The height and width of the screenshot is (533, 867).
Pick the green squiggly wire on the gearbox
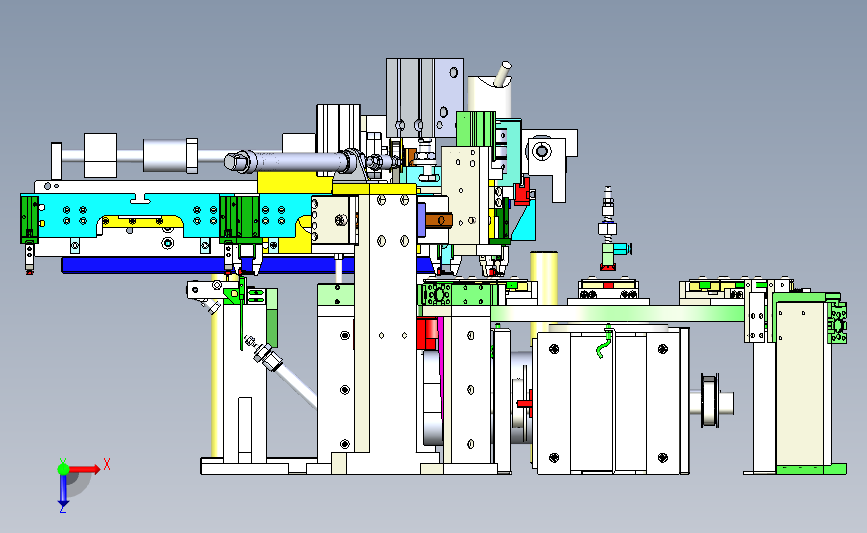(604, 342)
